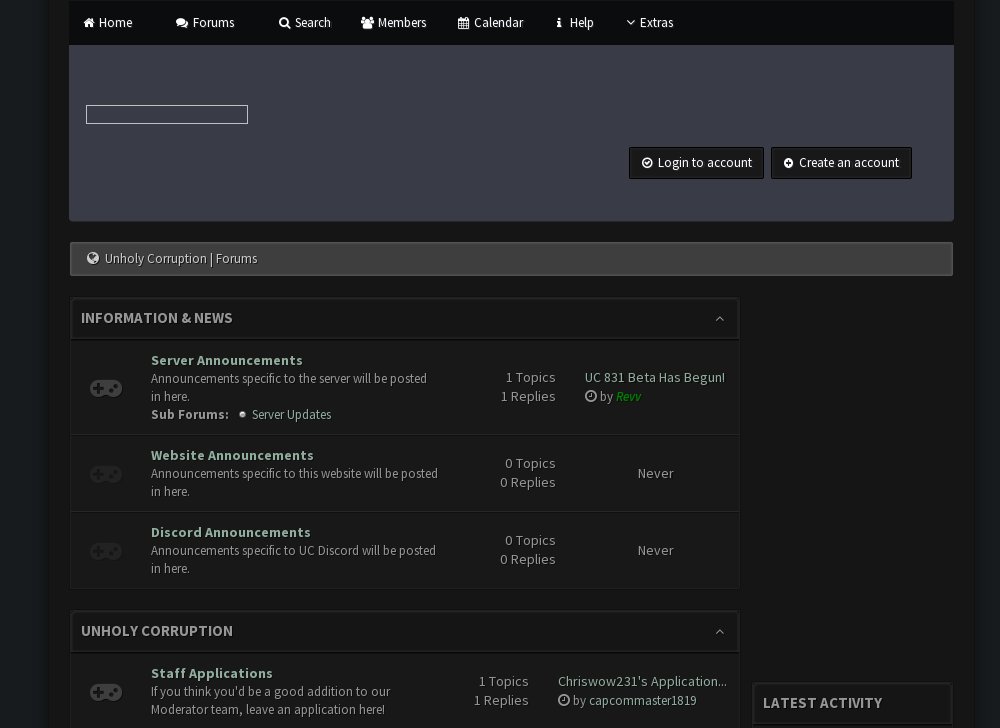Click Discord Announcements gamepad icon

106,551
